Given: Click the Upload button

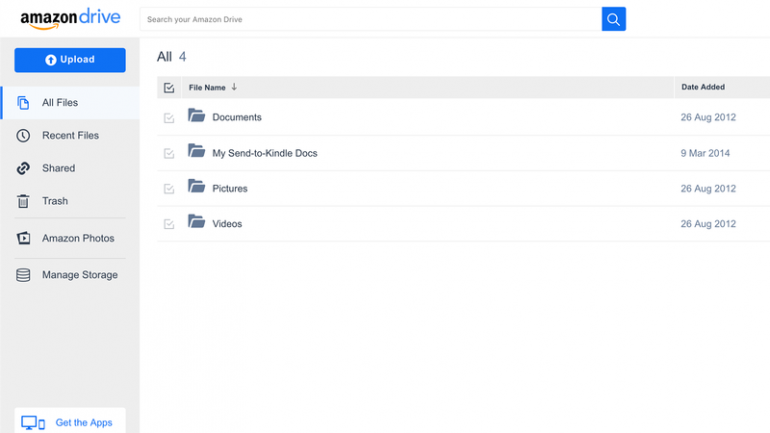Looking at the screenshot, I should coord(70,60).
